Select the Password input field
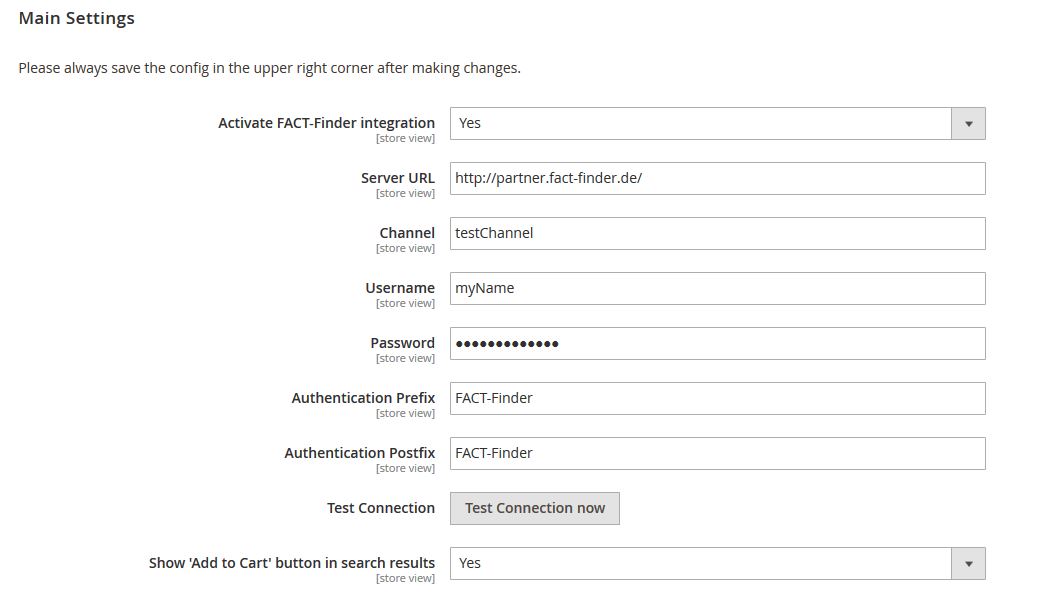Image resolution: width=1038 pixels, height=602 pixels. click(x=718, y=344)
